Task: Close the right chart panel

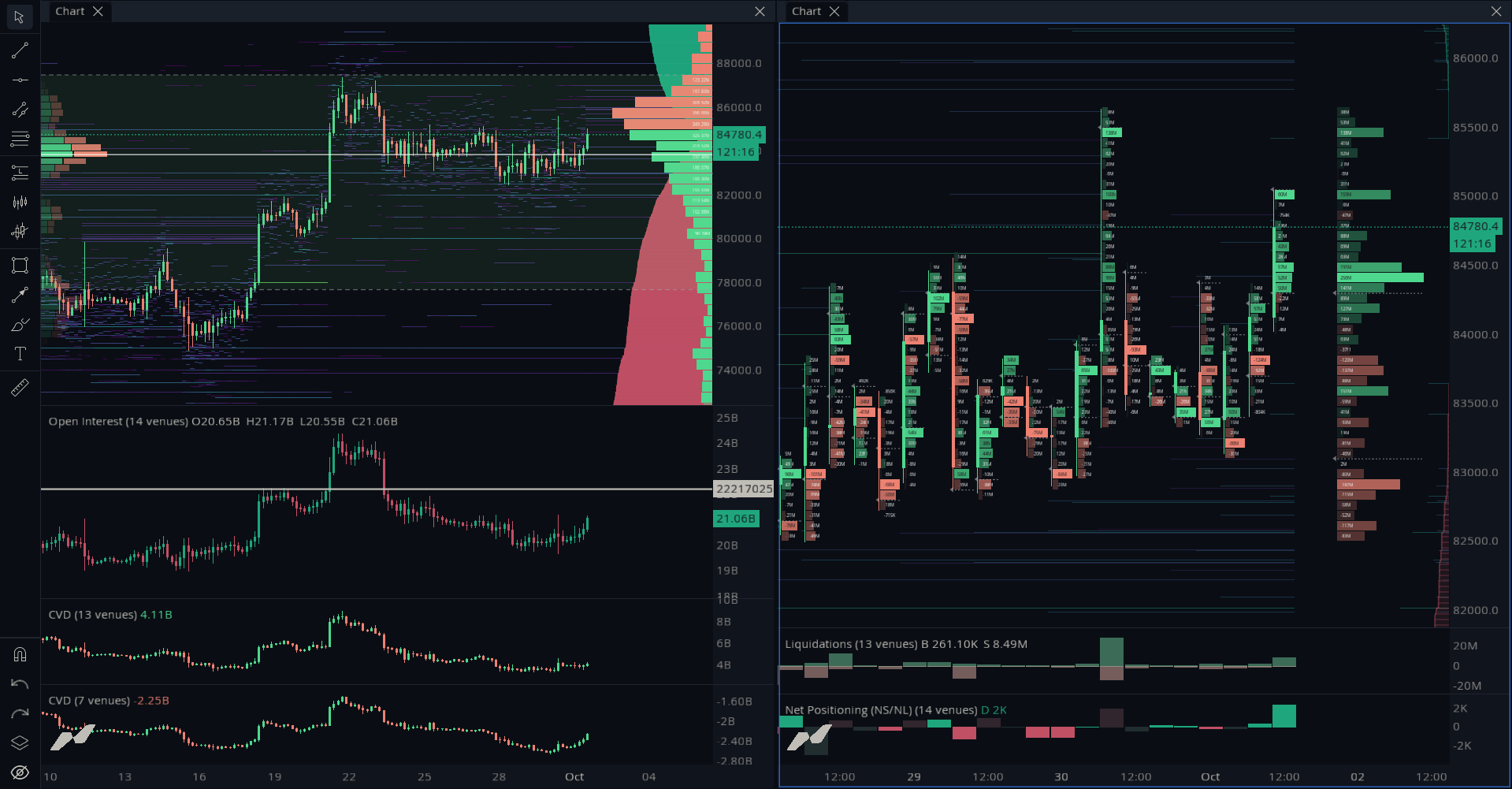Action: click(1496, 11)
